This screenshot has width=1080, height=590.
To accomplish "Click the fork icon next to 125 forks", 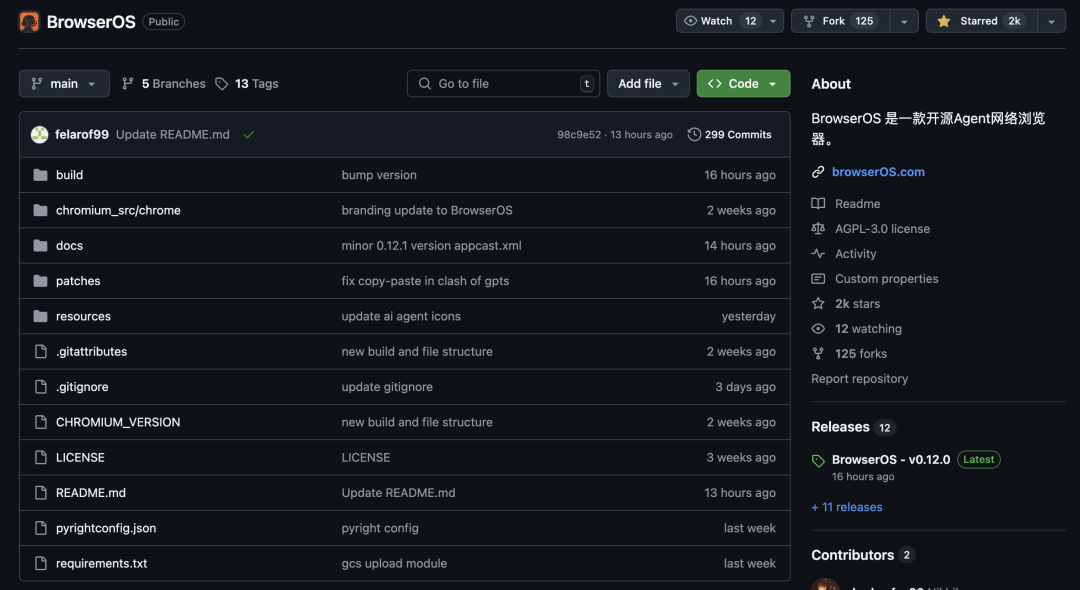I will click(x=818, y=353).
